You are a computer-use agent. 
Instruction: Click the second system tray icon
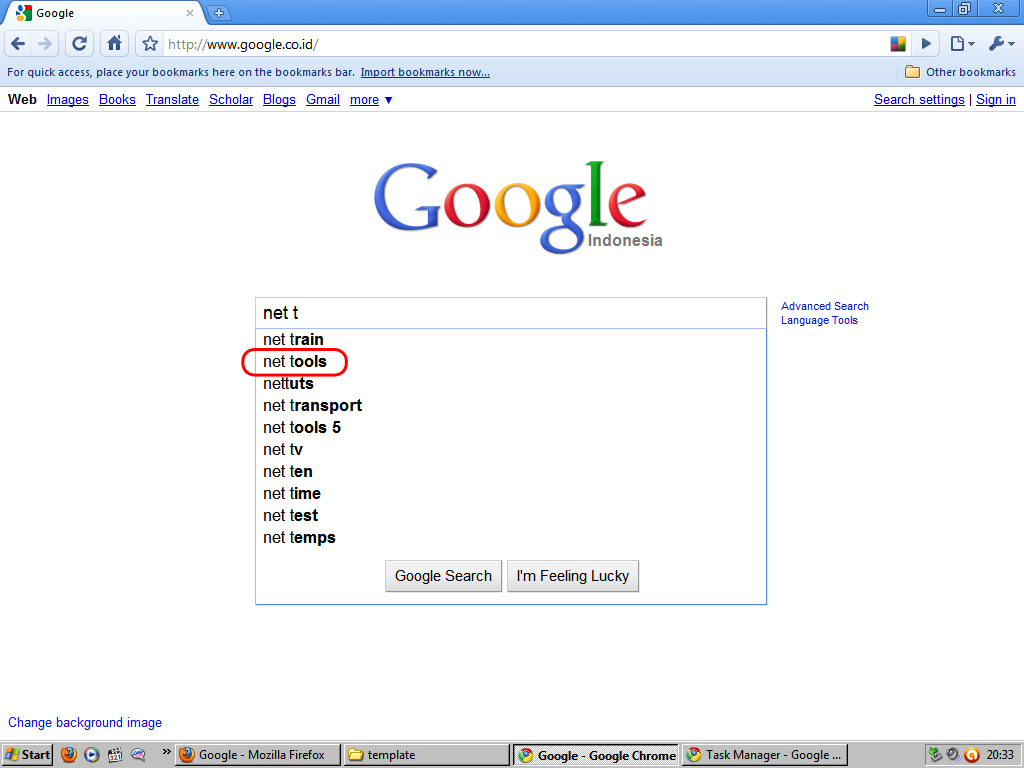(x=953, y=755)
